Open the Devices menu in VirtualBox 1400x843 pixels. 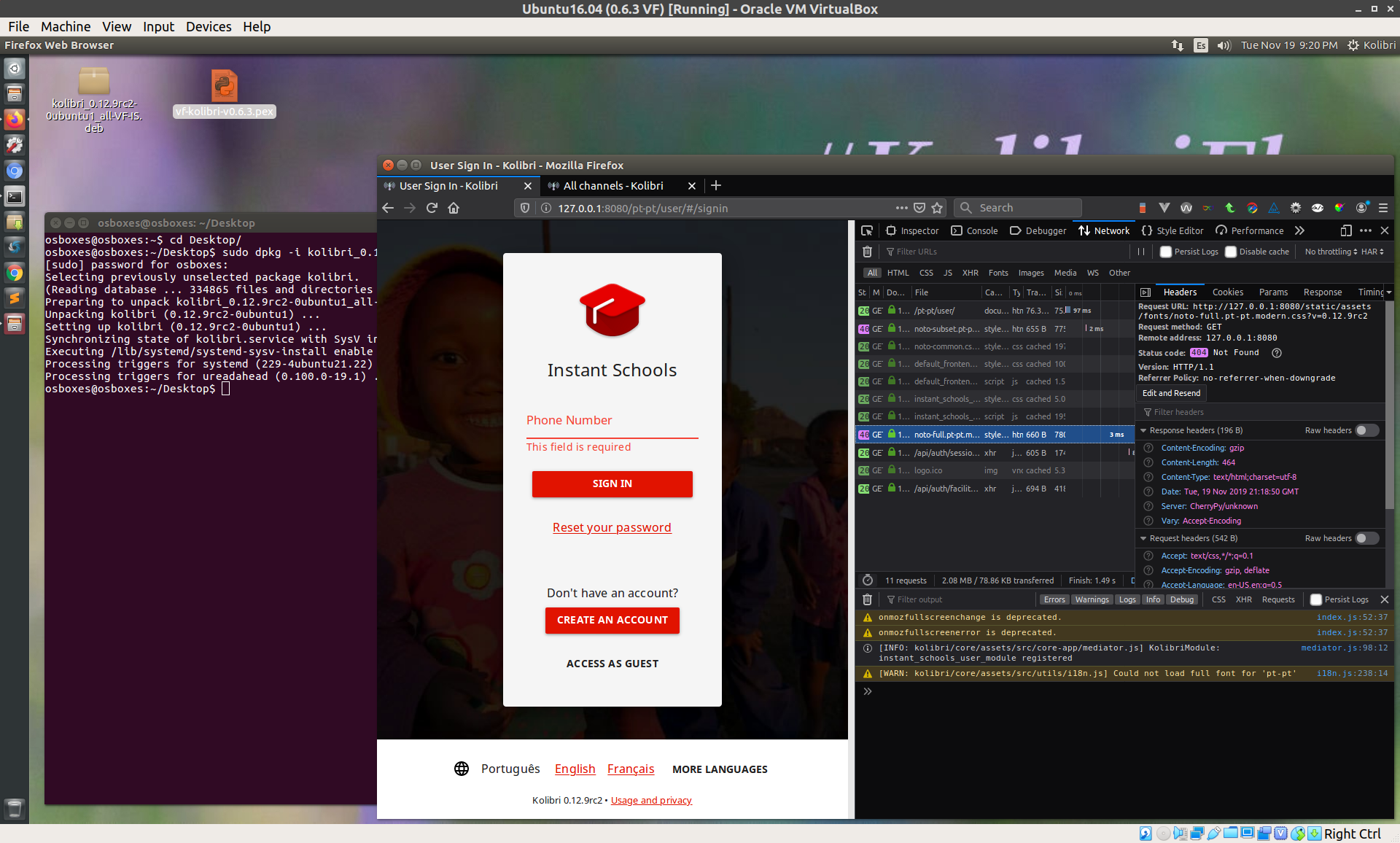pyautogui.click(x=209, y=26)
